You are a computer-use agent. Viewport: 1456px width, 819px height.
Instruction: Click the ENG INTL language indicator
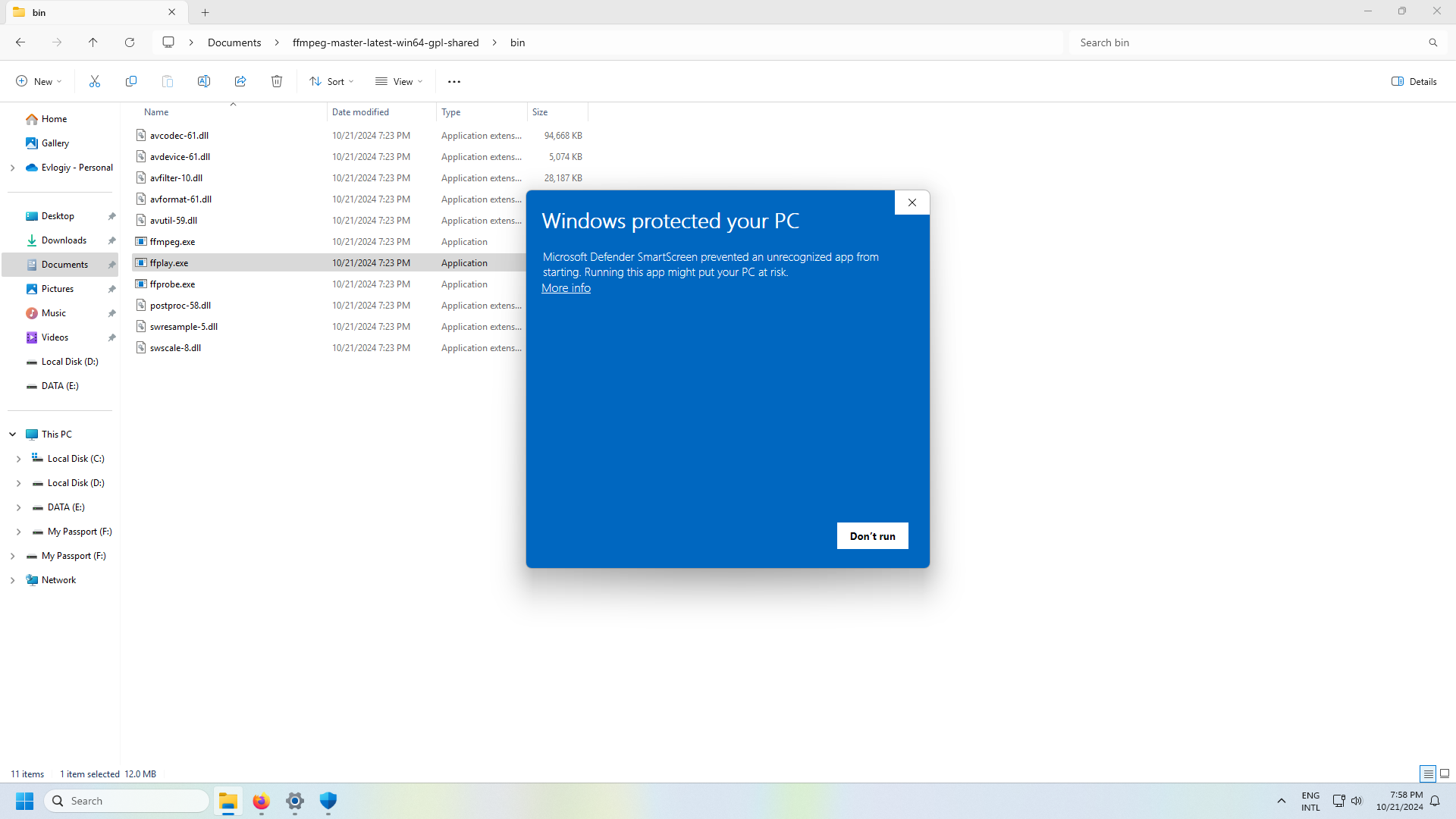point(1310,801)
